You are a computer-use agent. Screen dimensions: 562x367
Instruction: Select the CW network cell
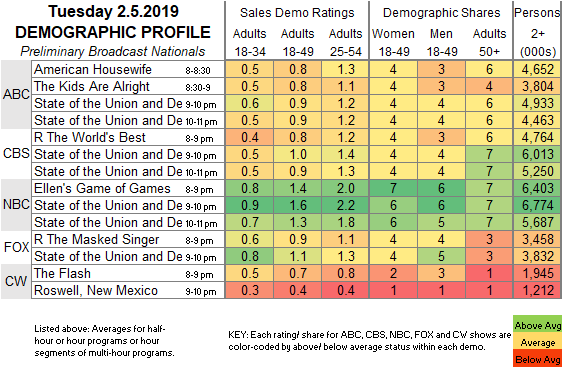tap(16, 281)
